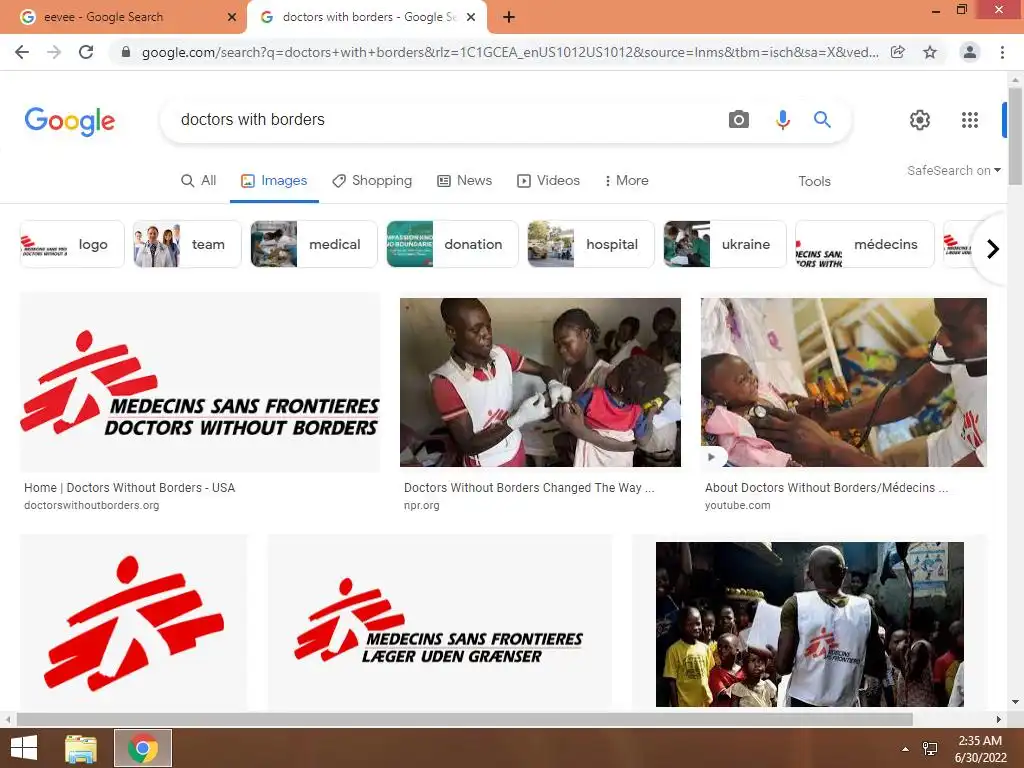Click the vertical scrollbar down arrow
This screenshot has height=768, width=1024.
1015,702
